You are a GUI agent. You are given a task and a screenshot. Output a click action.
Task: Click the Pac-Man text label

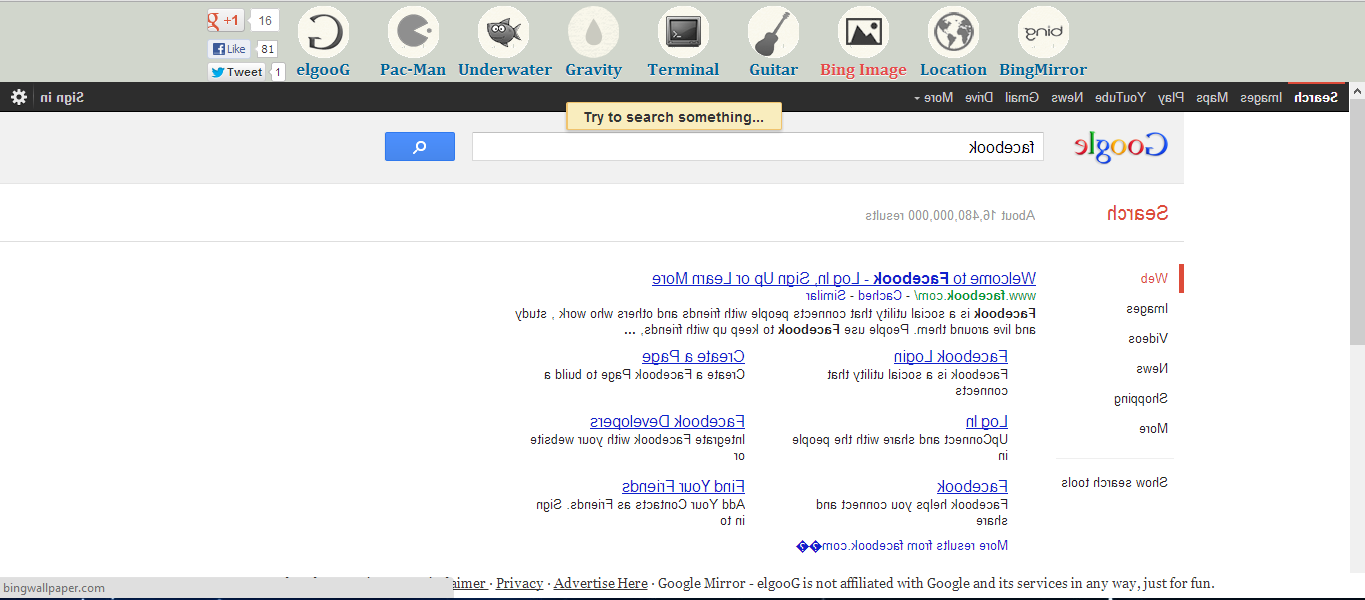click(x=413, y=70)
